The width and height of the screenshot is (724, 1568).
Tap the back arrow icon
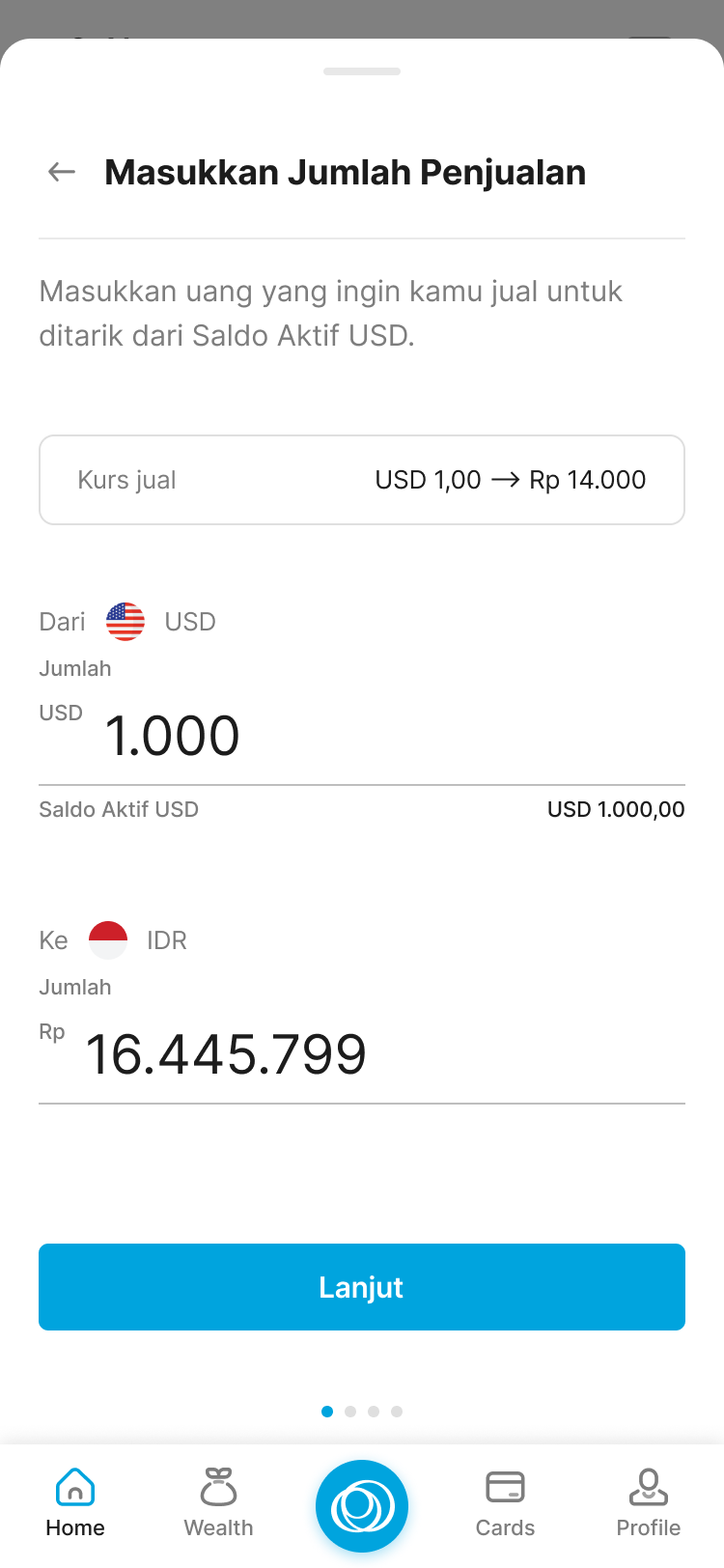coord(62,172)
